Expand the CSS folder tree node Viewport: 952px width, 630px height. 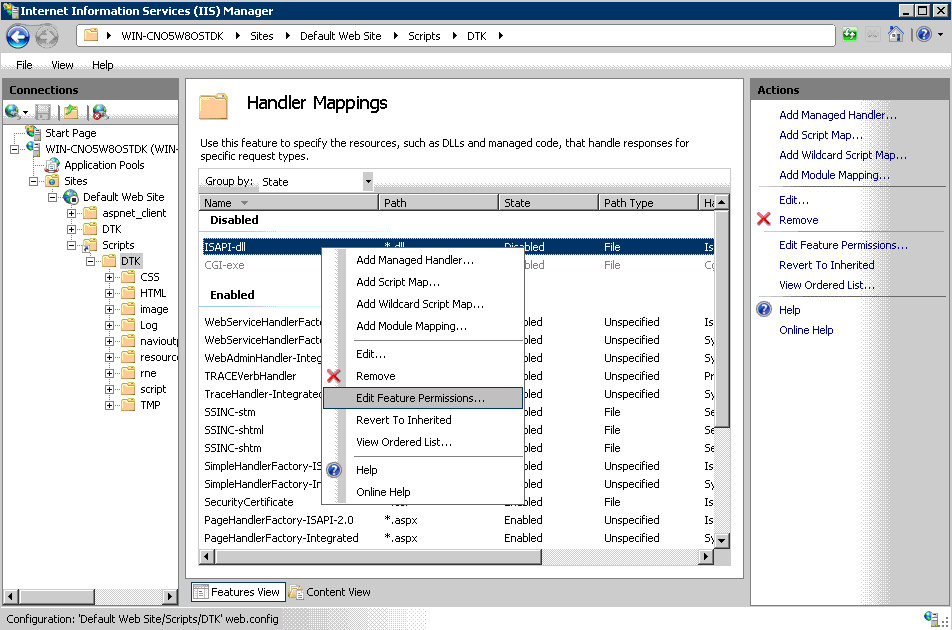[x=109, y=277]
